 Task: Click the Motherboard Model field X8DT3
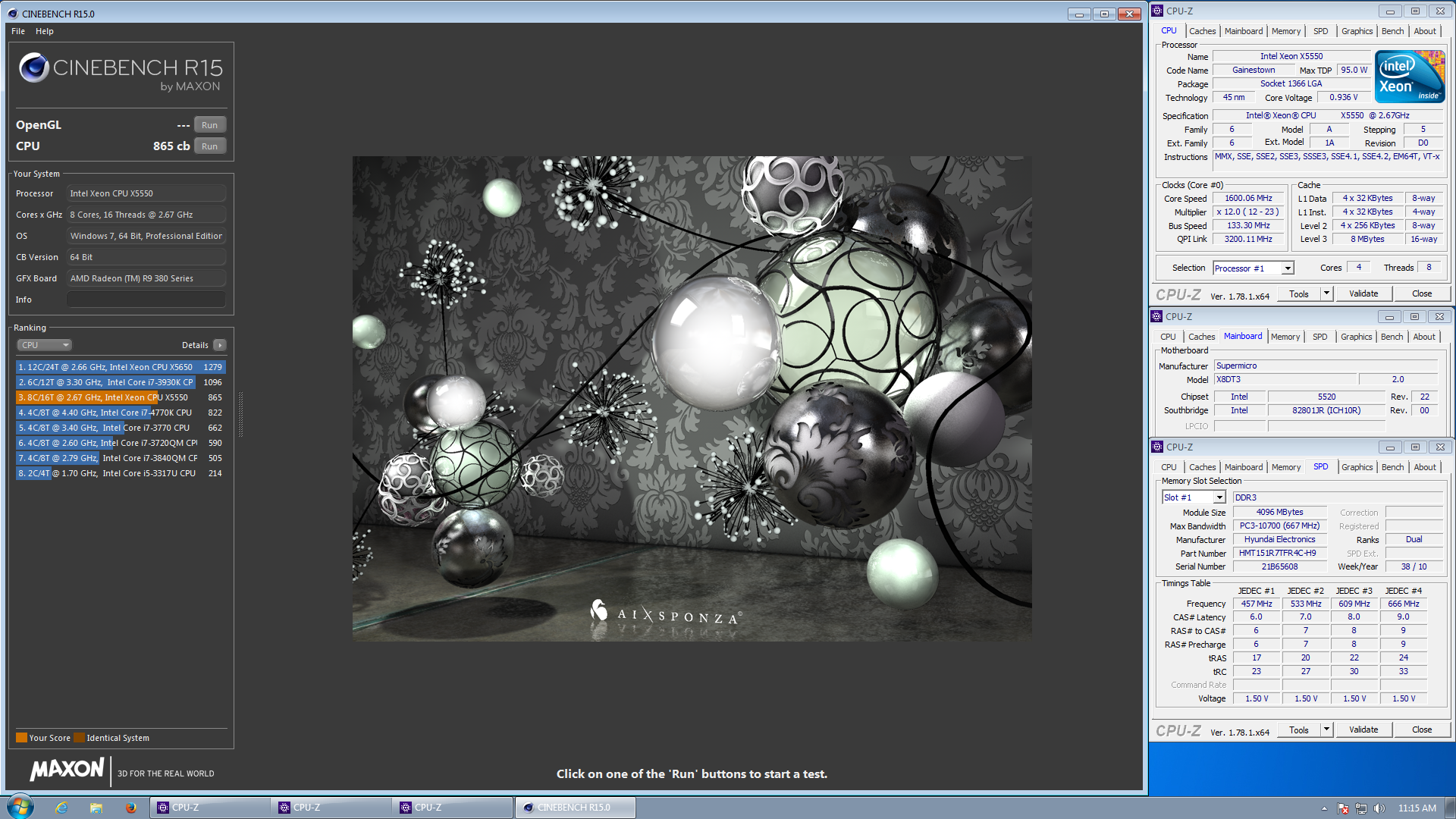tap(1285, 380)
